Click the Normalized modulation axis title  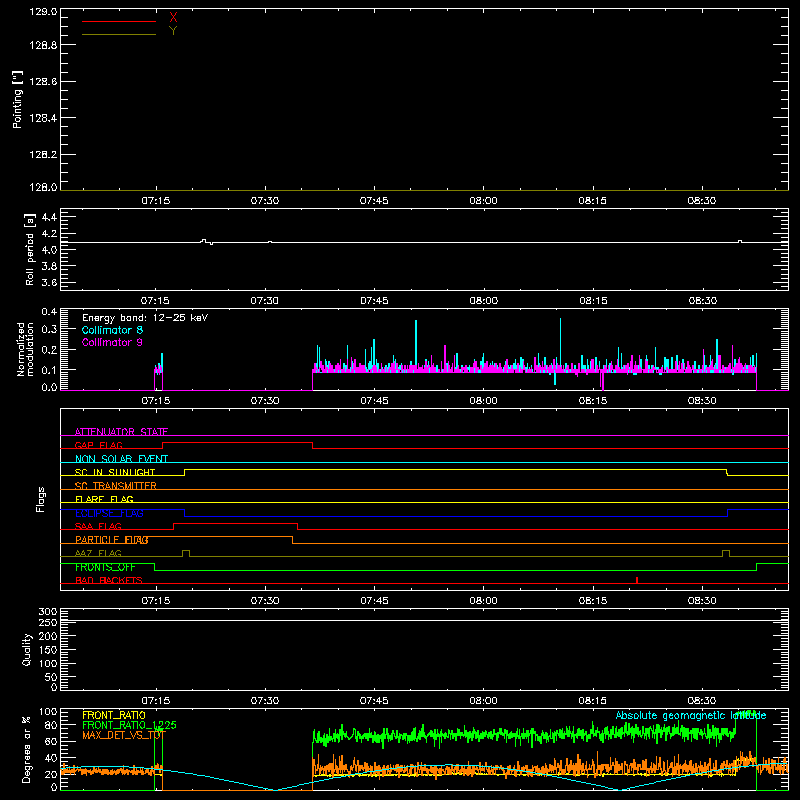[x=25, y=349]
